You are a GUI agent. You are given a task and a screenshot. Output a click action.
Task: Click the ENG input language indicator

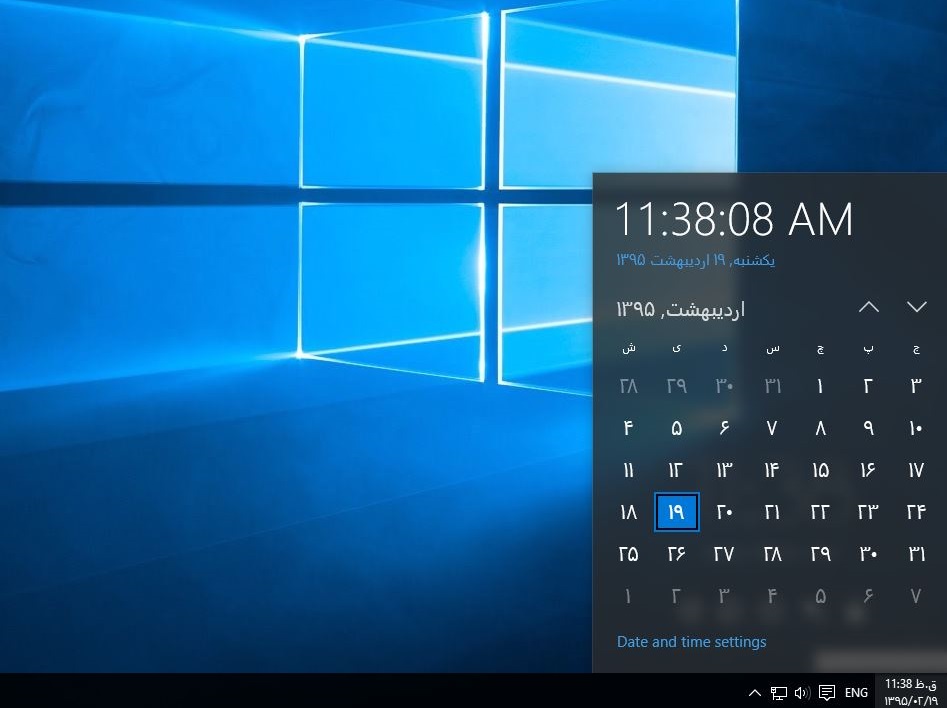856,692
